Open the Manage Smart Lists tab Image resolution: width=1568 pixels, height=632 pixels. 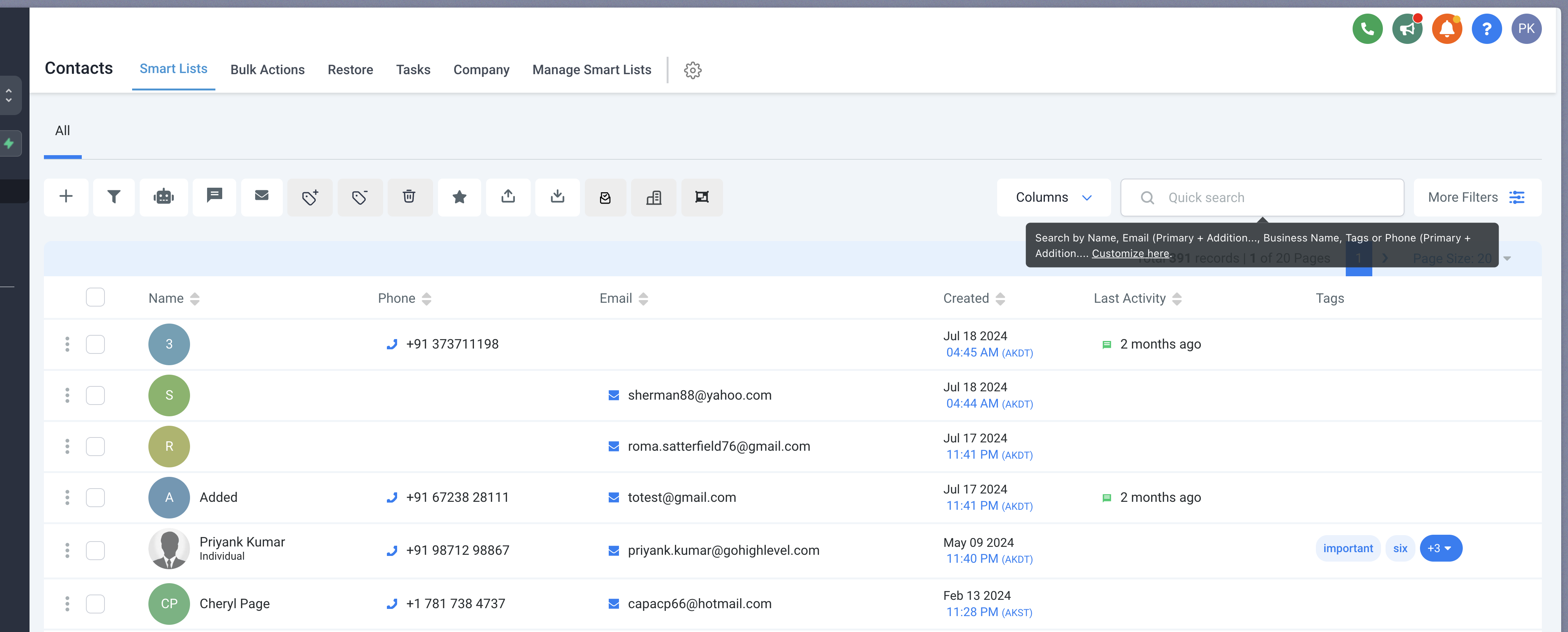coord(592,69)
